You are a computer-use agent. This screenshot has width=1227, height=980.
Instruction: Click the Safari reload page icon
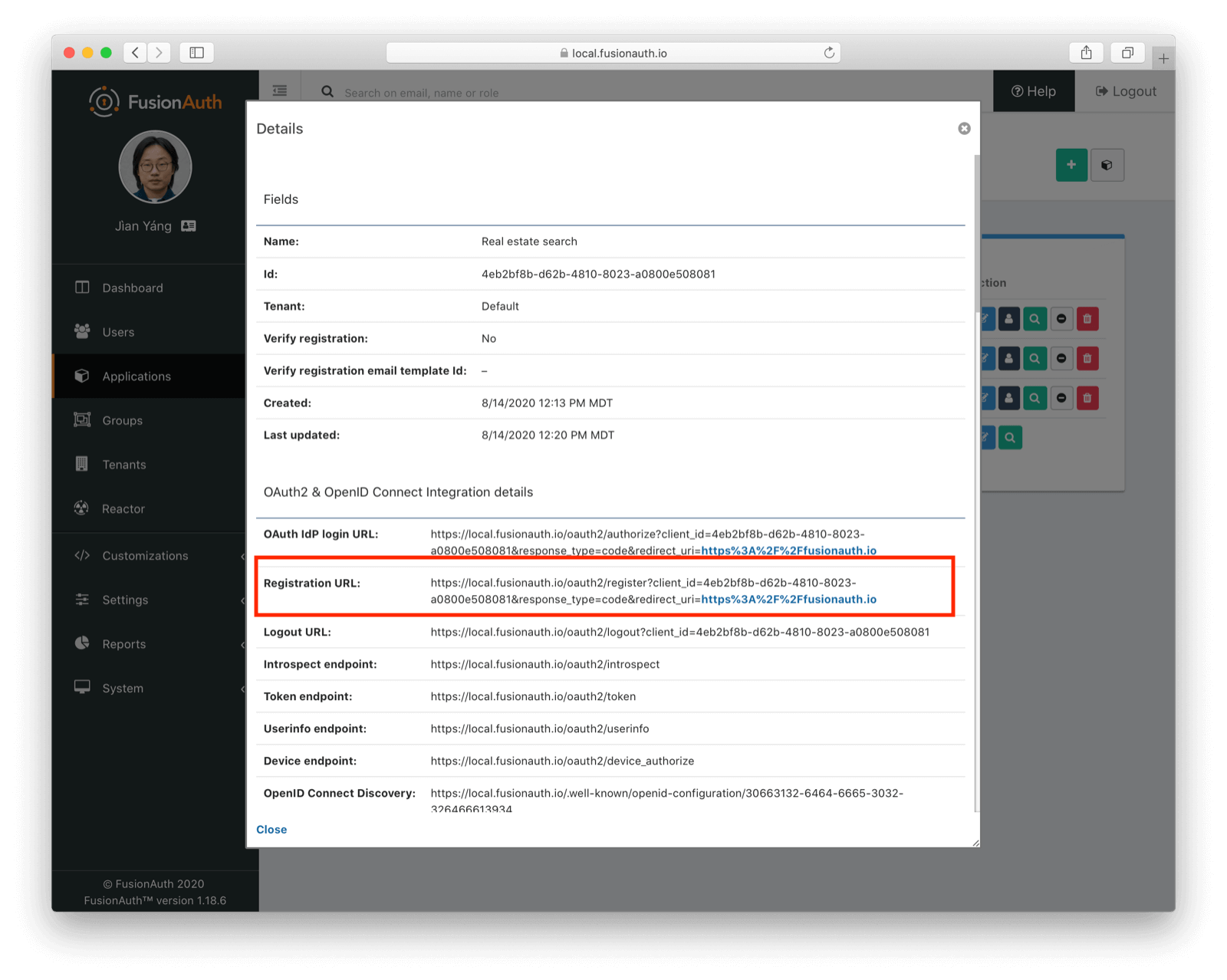click(x=829, y=53)
